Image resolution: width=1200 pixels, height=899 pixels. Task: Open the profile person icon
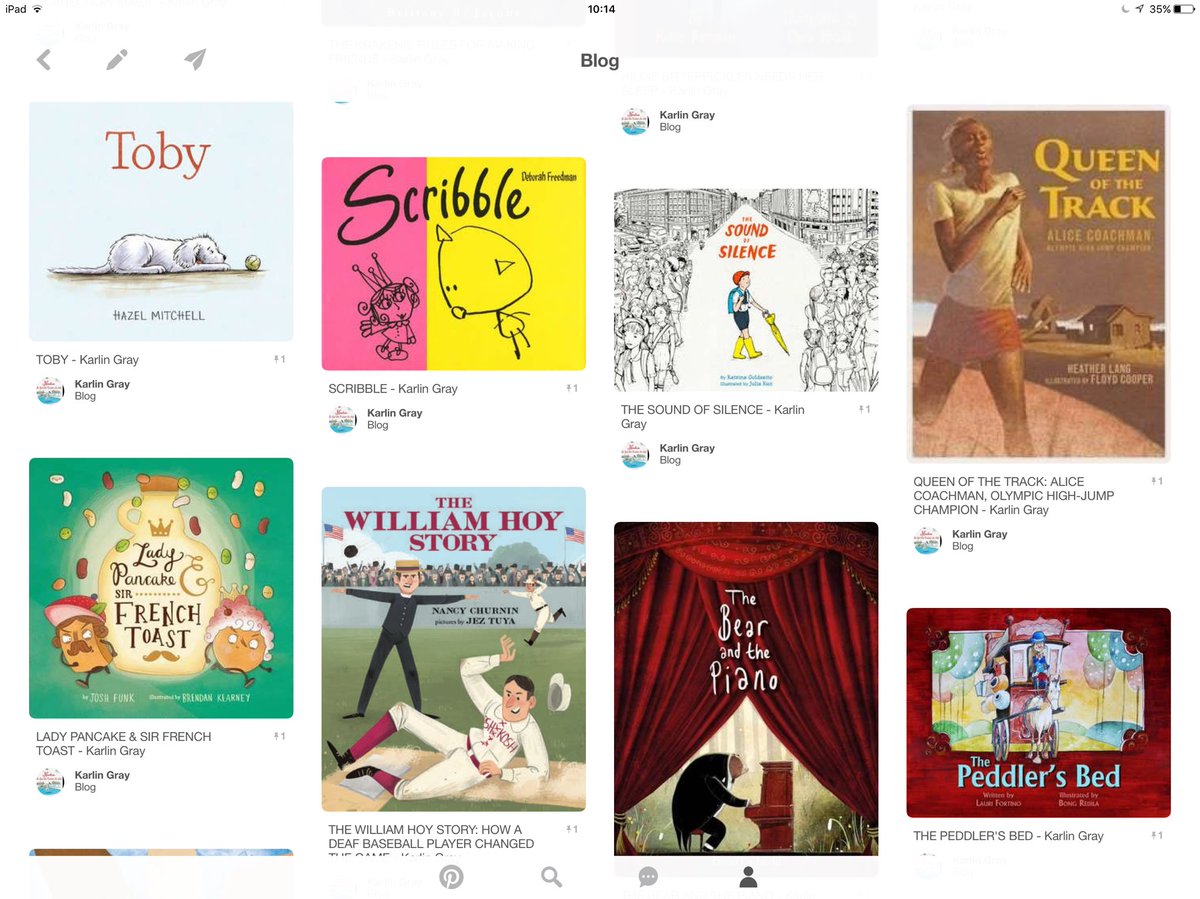(747, 877)
